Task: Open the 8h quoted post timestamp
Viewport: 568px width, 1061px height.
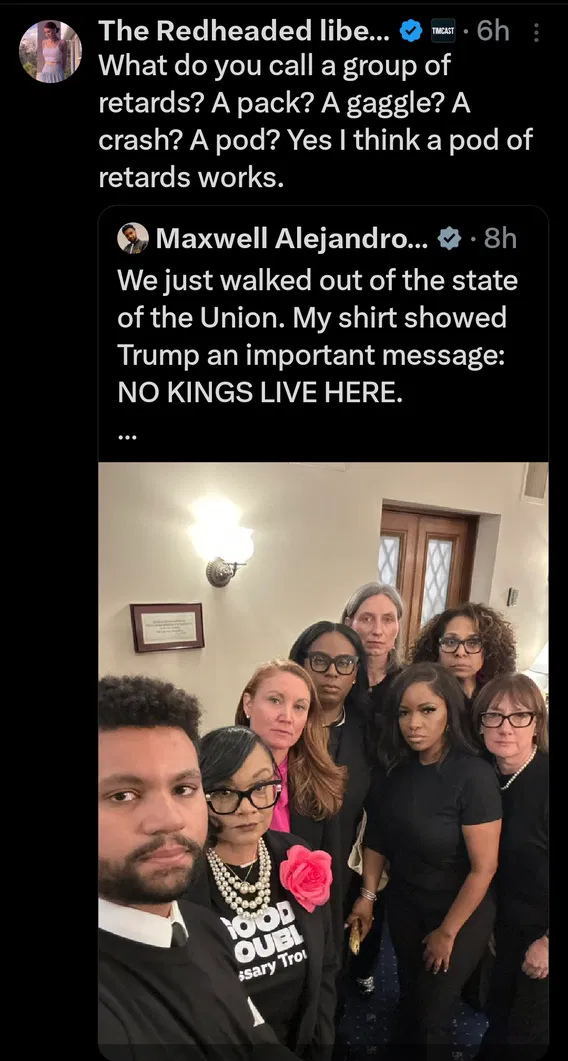Action: tap(501, 238)
